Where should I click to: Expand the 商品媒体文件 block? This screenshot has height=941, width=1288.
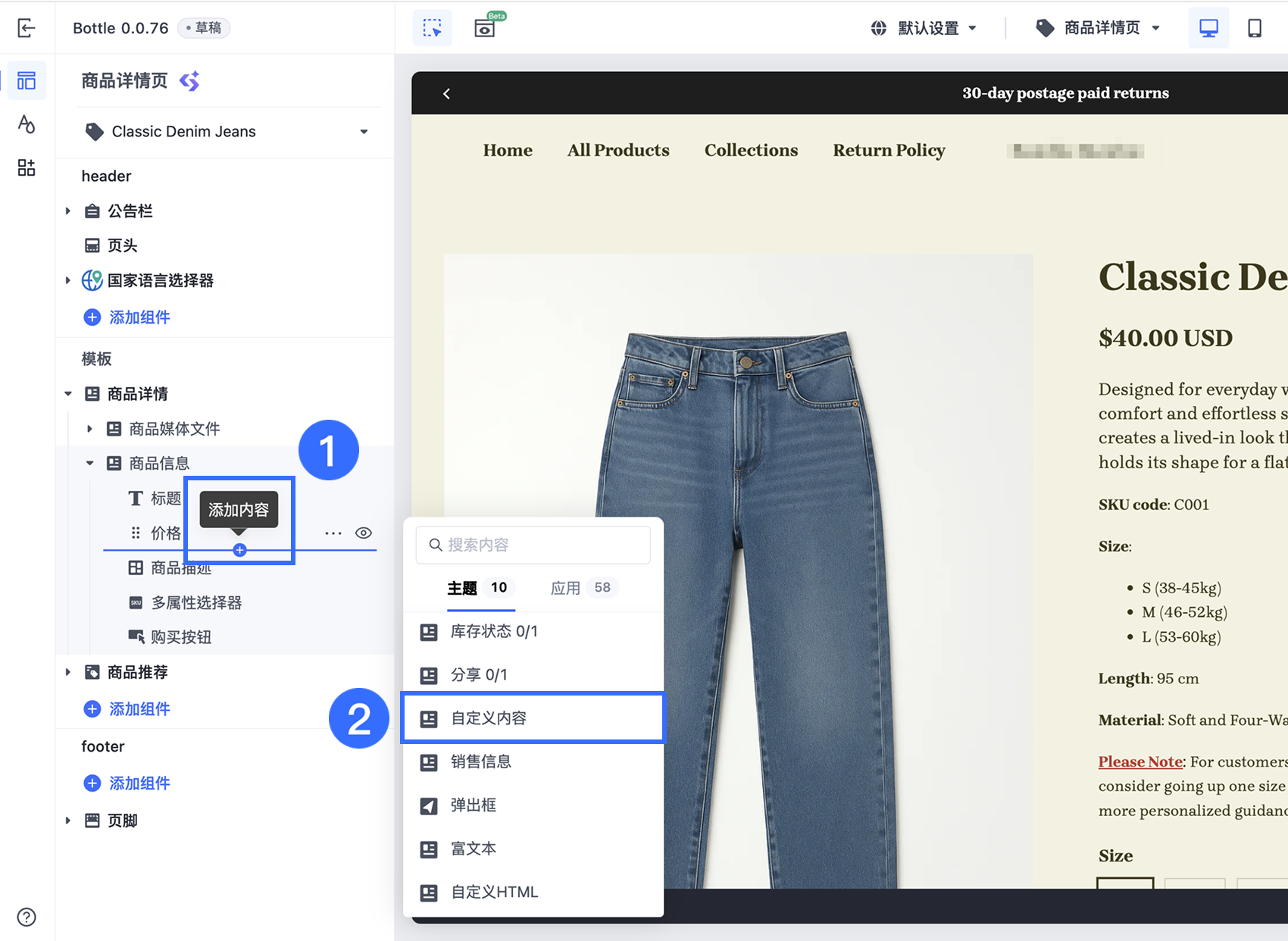(x=89, y=429)
